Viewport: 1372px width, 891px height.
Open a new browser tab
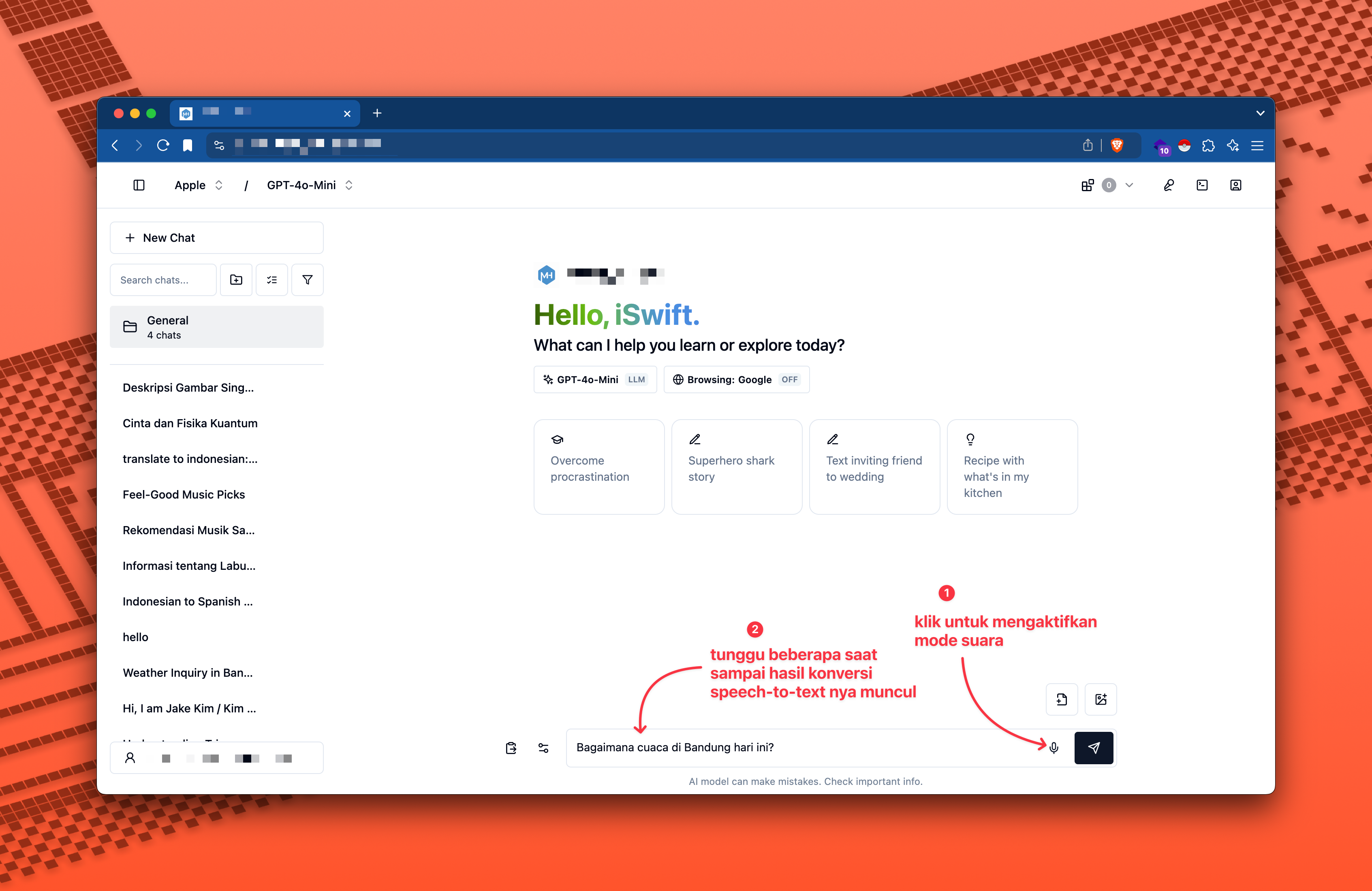(x=377, y=113)
